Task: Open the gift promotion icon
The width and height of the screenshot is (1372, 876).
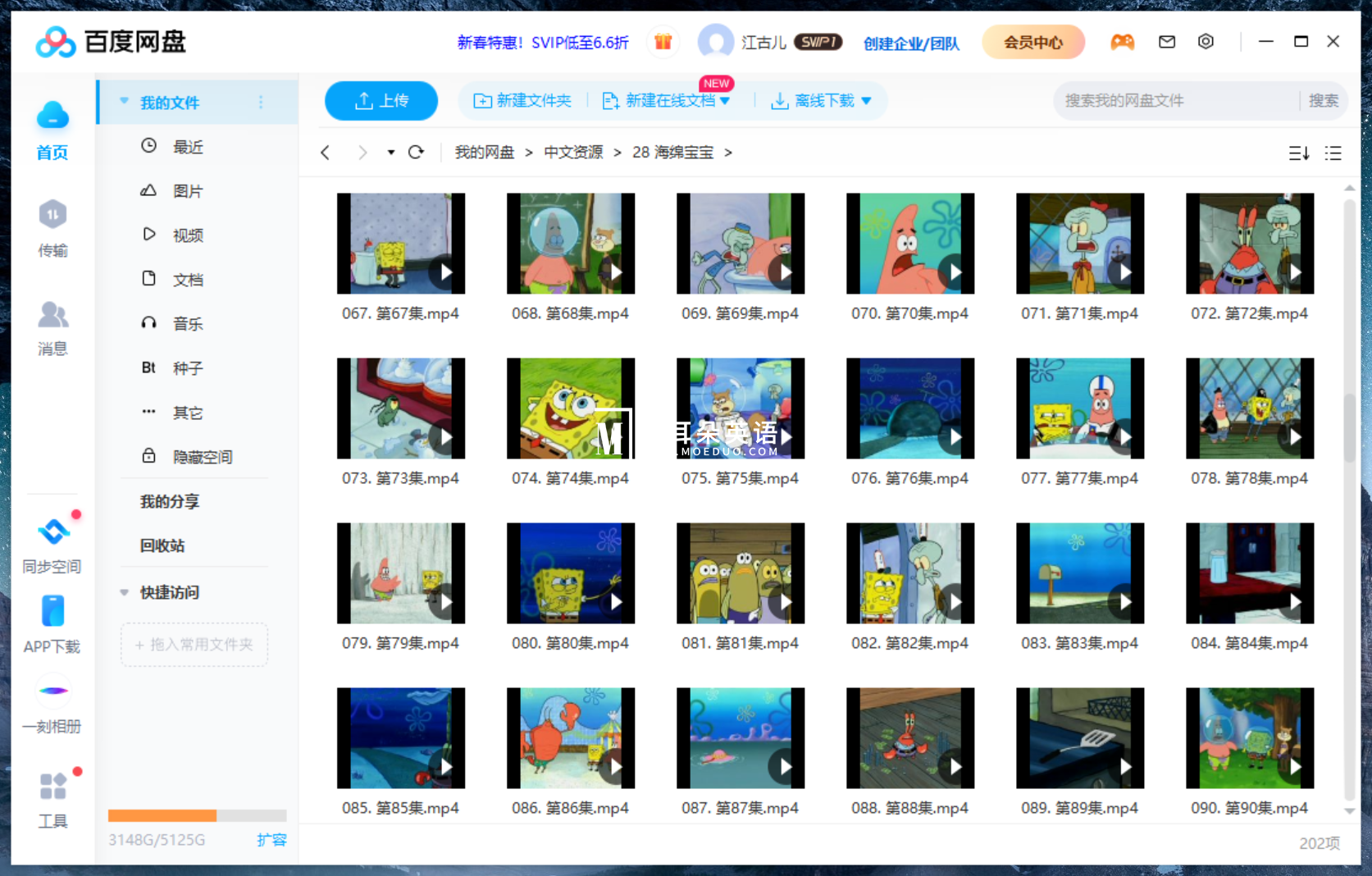Action: pos(663,41)
